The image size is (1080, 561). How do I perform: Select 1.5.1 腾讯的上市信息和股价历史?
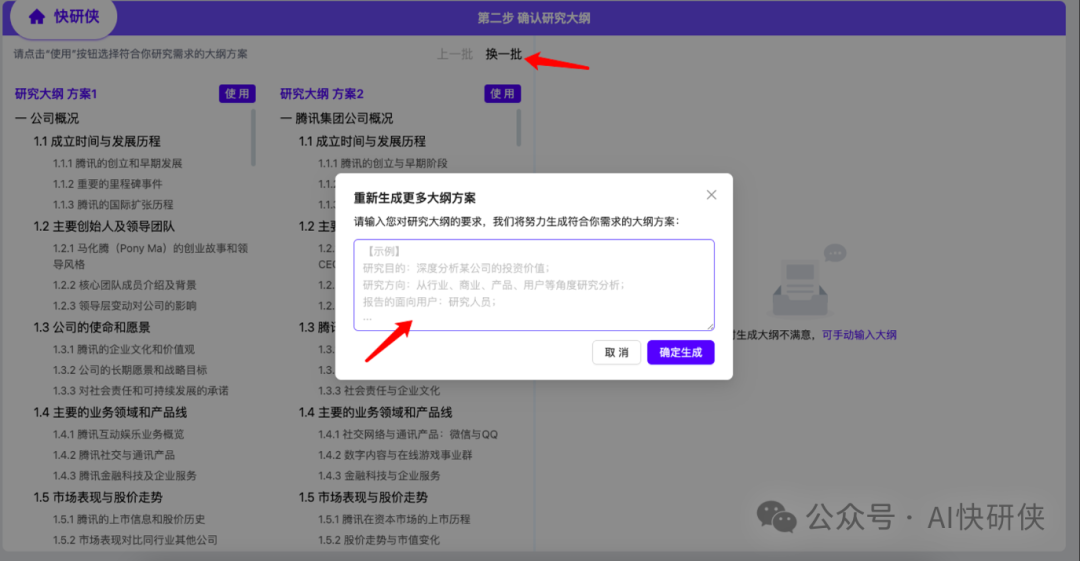pyautogui.click(x=129, y=519)
